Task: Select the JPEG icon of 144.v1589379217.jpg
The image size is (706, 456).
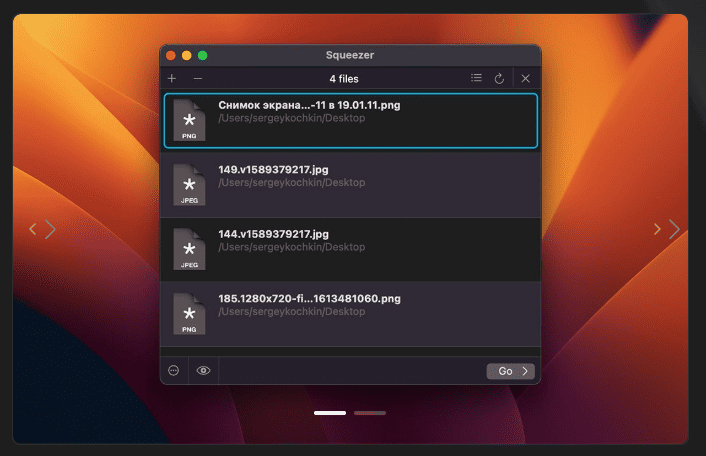Action: [x=189, y=249]
